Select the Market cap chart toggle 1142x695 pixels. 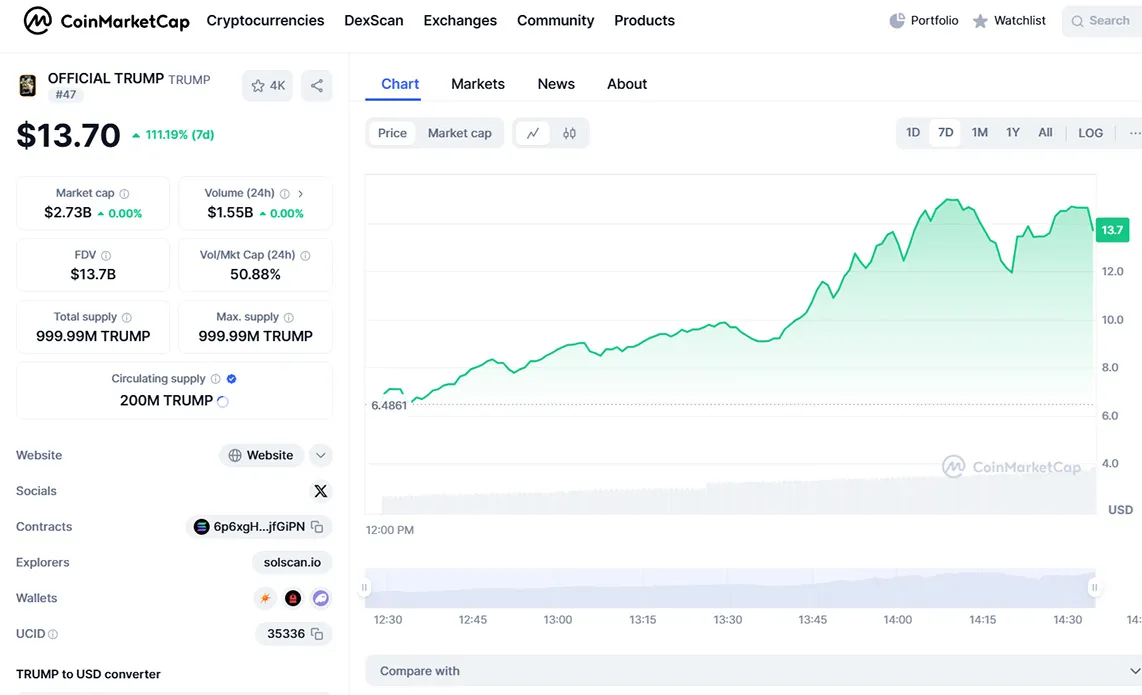click(460, 133)
